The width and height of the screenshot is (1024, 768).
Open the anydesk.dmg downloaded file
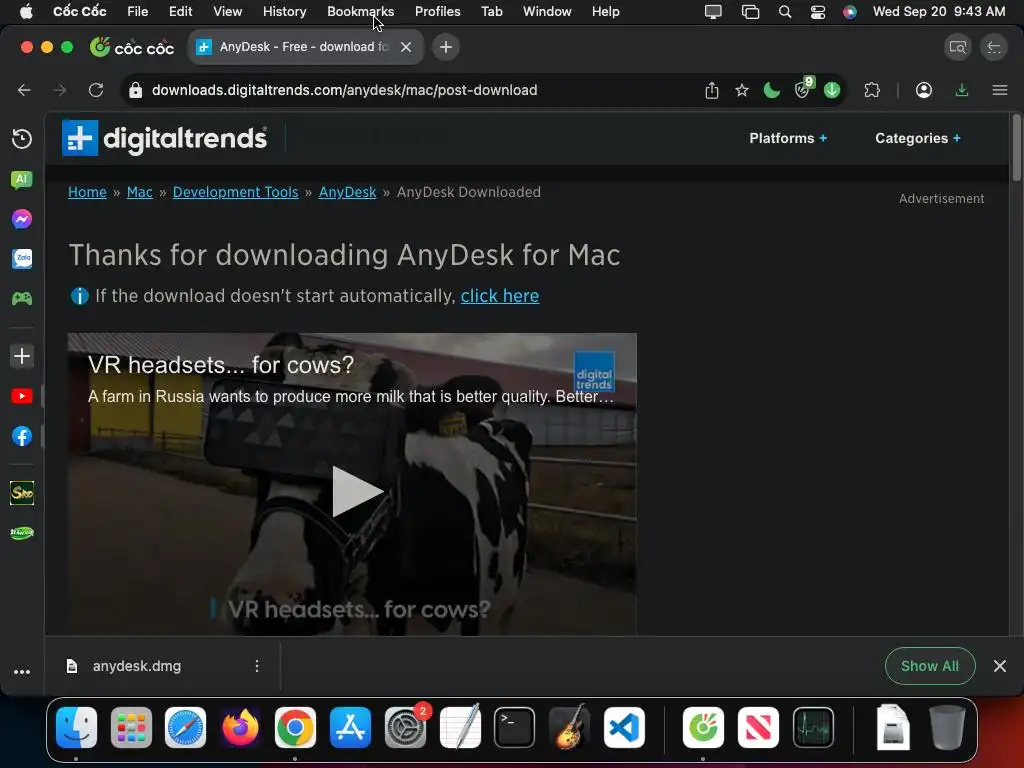(136, 666)
